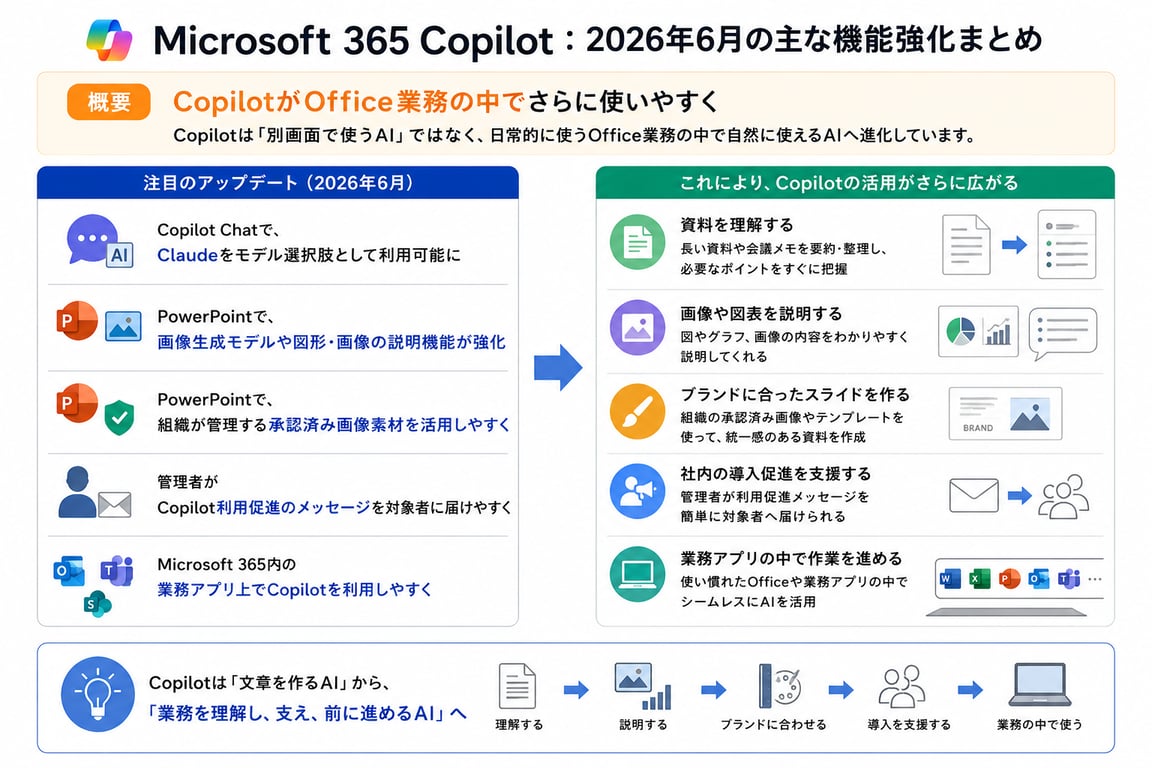
Task: Click the ellipsis on the laptop illustration
Action: point(1095,579)
